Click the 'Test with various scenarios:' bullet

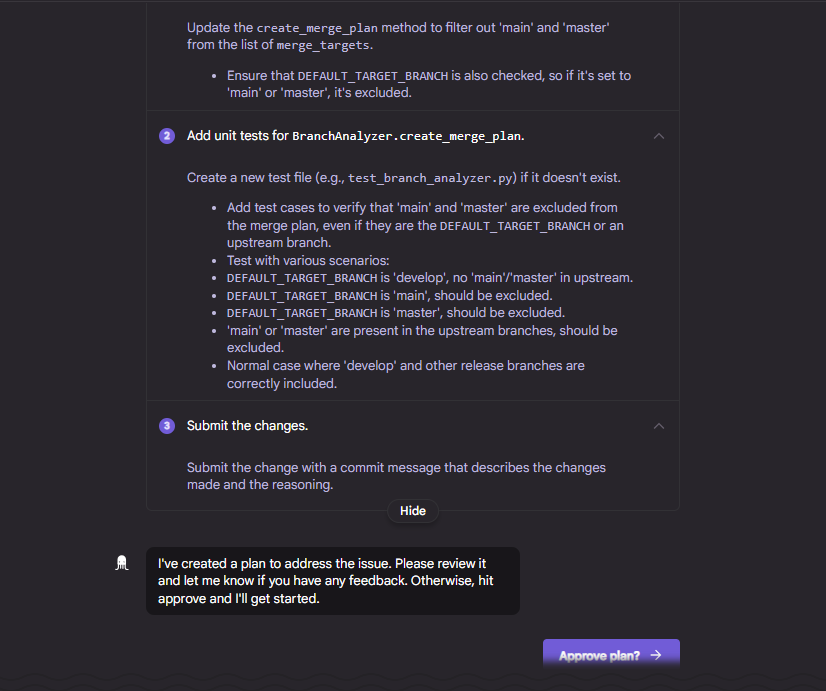pyautogui.click(x=308, y=261)
